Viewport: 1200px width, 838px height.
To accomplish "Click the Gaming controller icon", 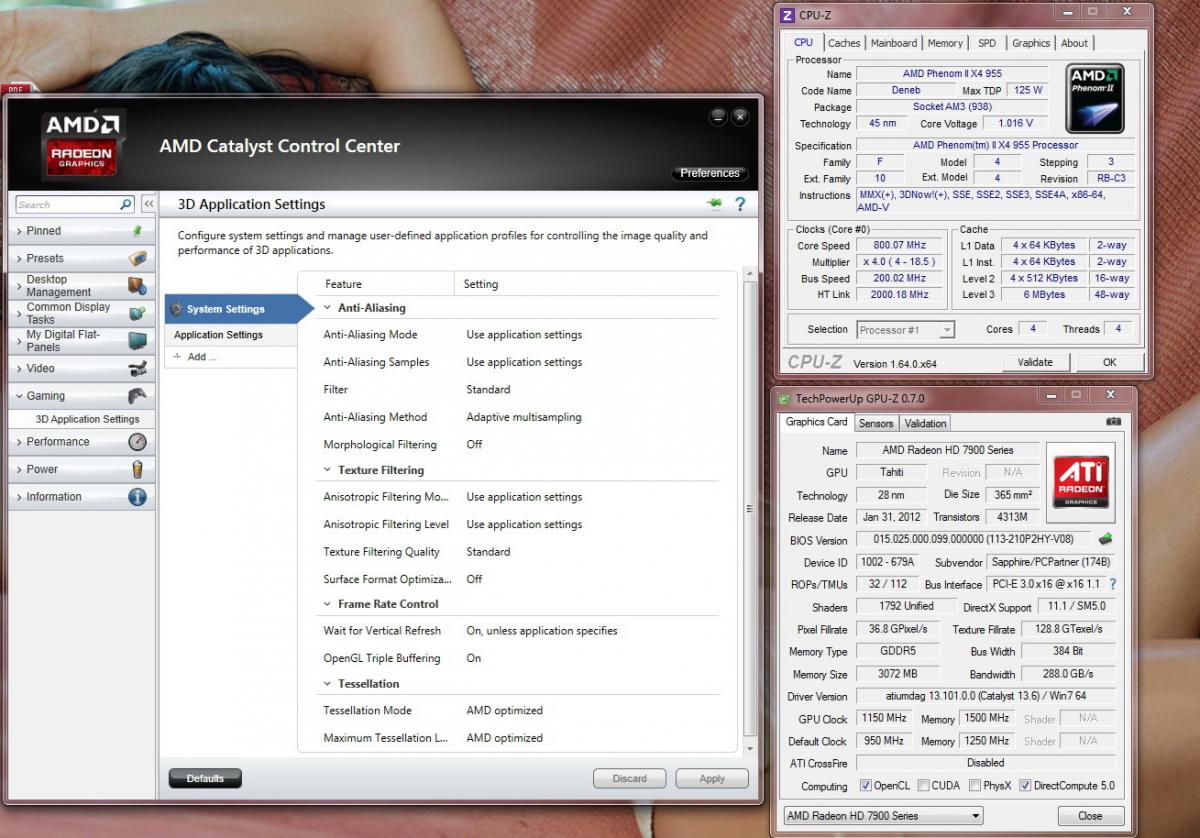I will point(138,396).
